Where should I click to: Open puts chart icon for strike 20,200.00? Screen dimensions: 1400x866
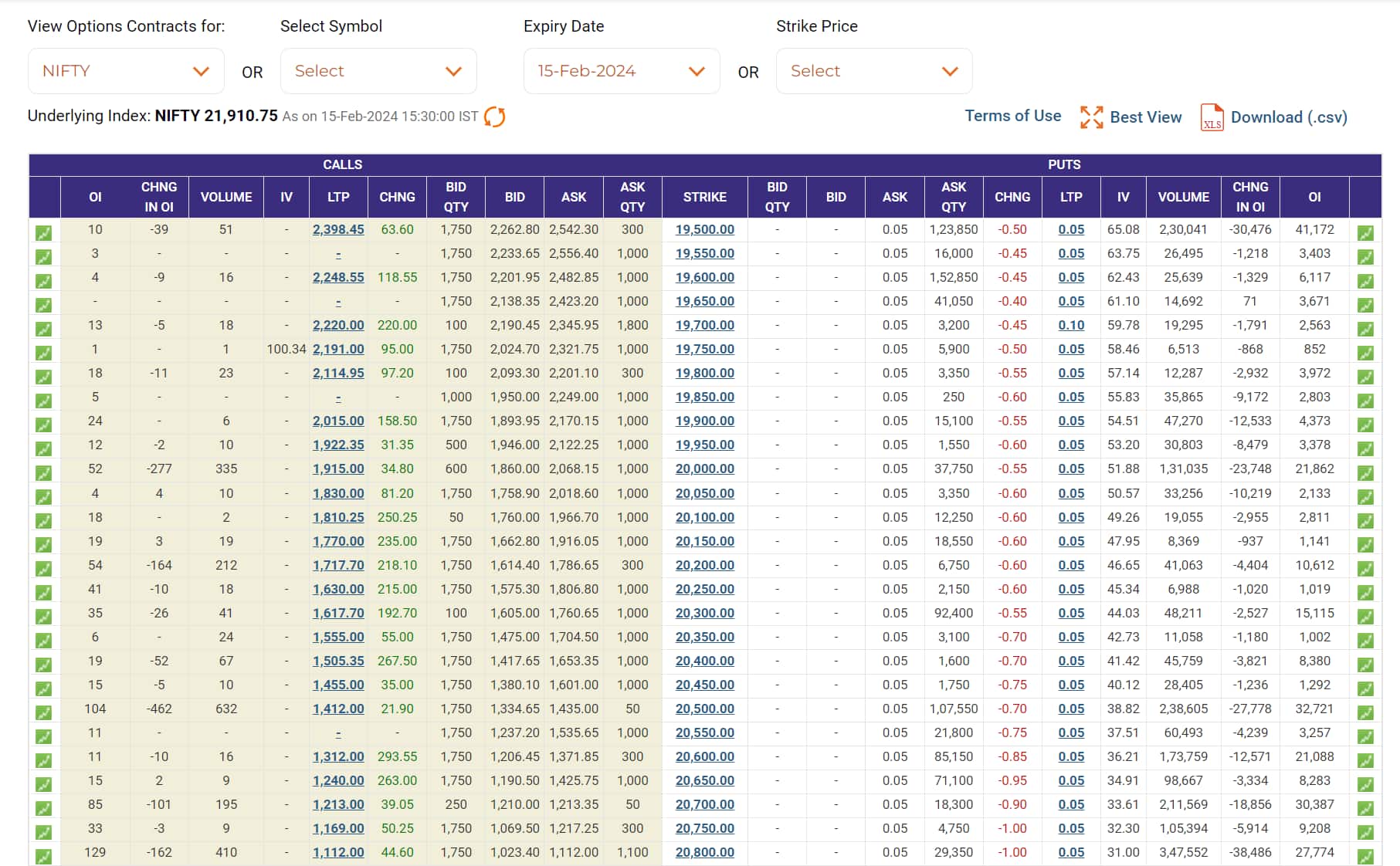1365,568
